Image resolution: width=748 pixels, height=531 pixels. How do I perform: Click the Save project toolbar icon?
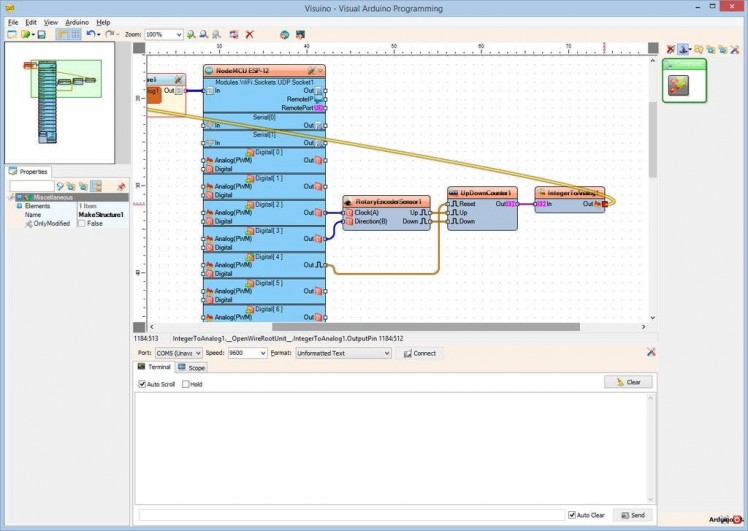coord(41,34)
